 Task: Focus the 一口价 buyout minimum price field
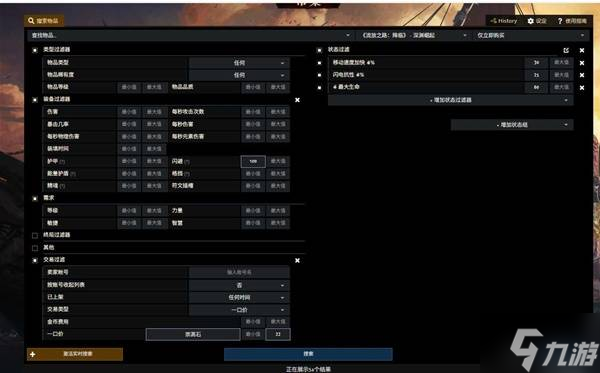pos(253,334)
